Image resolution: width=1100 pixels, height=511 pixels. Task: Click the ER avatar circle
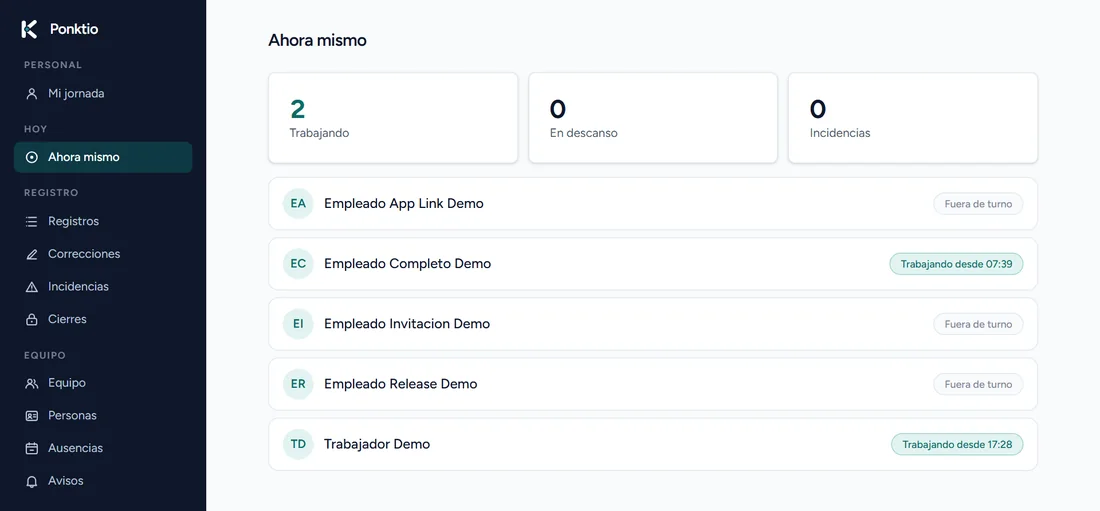[x=298, y=384]
